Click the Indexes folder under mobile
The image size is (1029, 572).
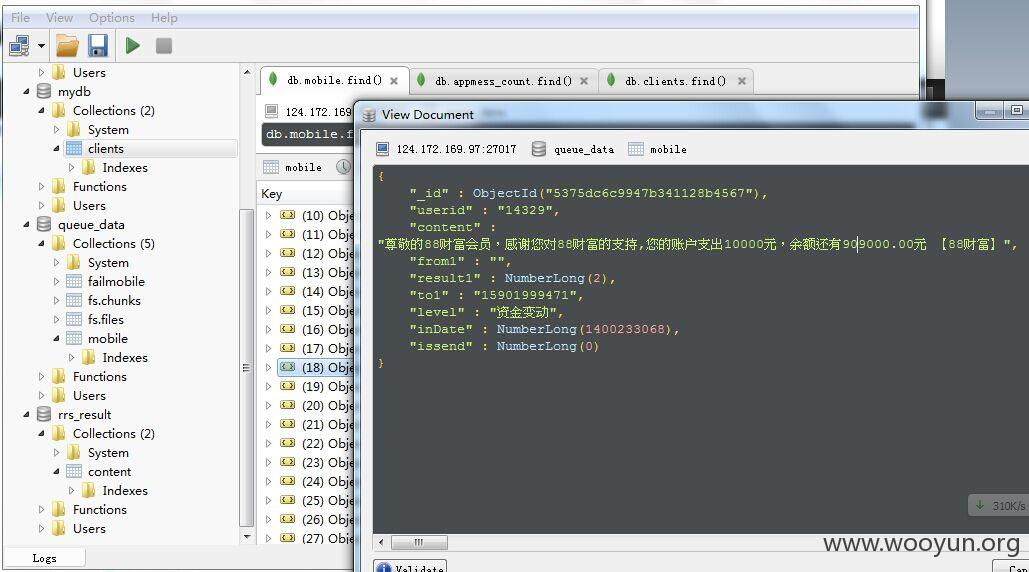(x=125, y=358)
